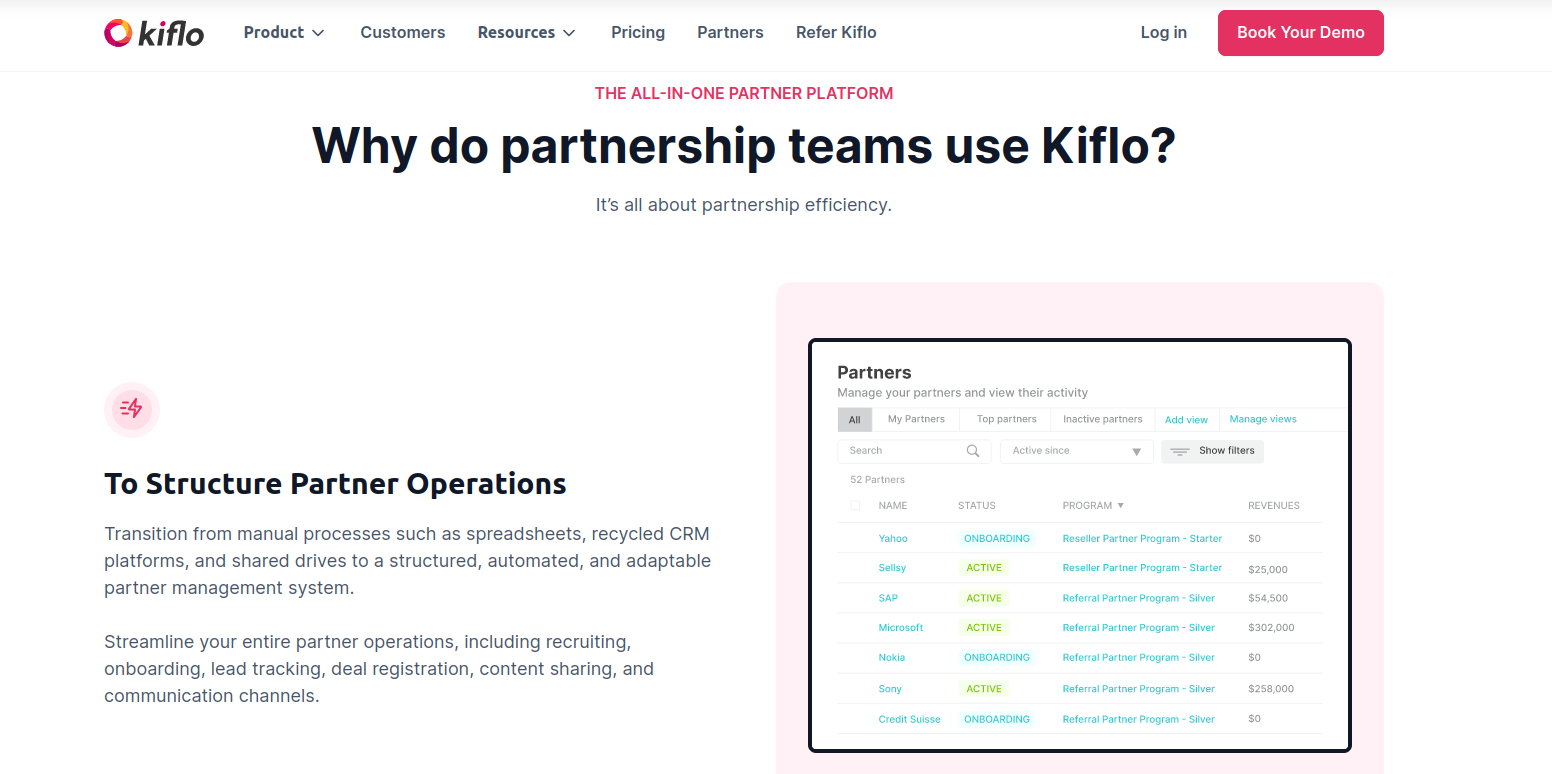Toggle the select-all checkbox in table header
Viewport: 1552px width, 774px height.
click(855, 506)
